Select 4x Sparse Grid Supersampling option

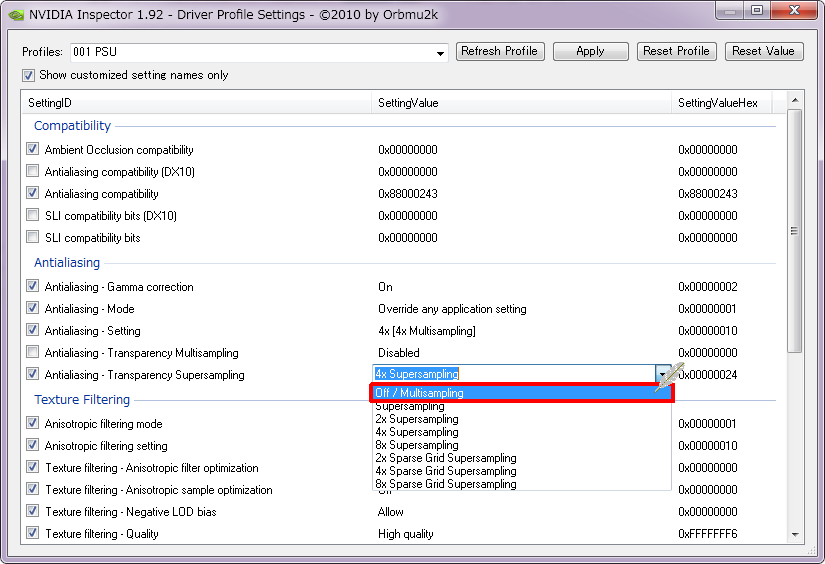pos(521,471)
